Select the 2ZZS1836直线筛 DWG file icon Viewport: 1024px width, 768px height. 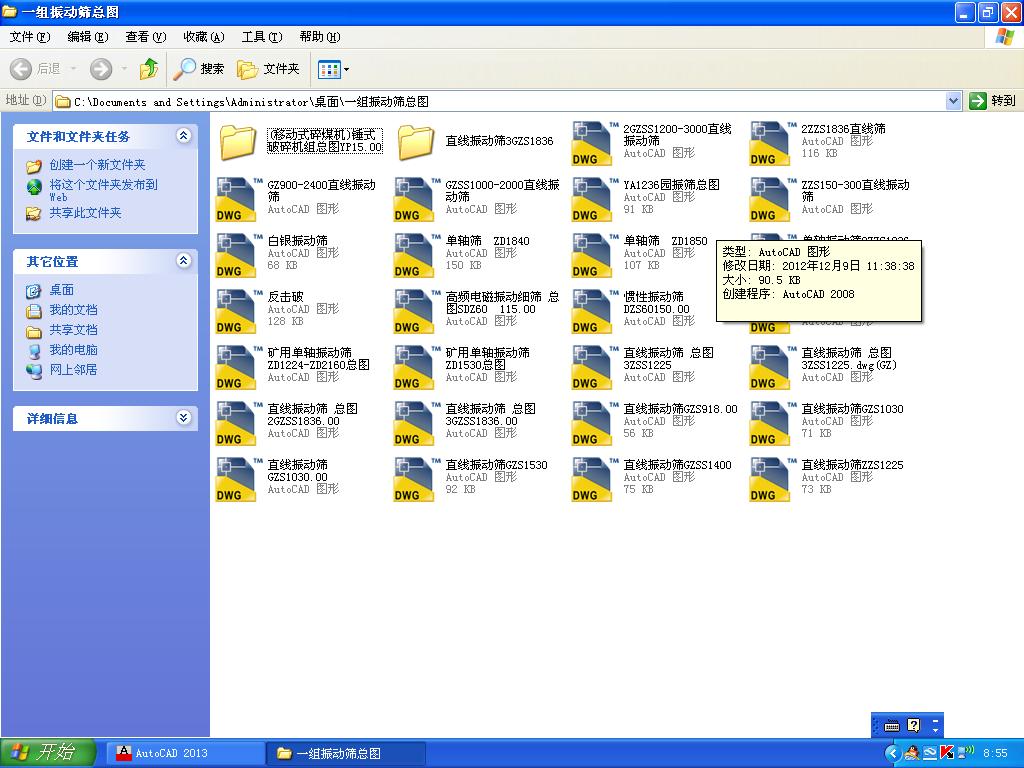(x=771, y=142)
